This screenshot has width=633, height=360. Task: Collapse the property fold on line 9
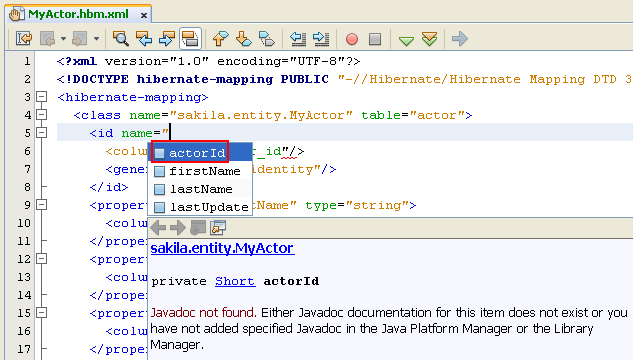click(42, 205)
